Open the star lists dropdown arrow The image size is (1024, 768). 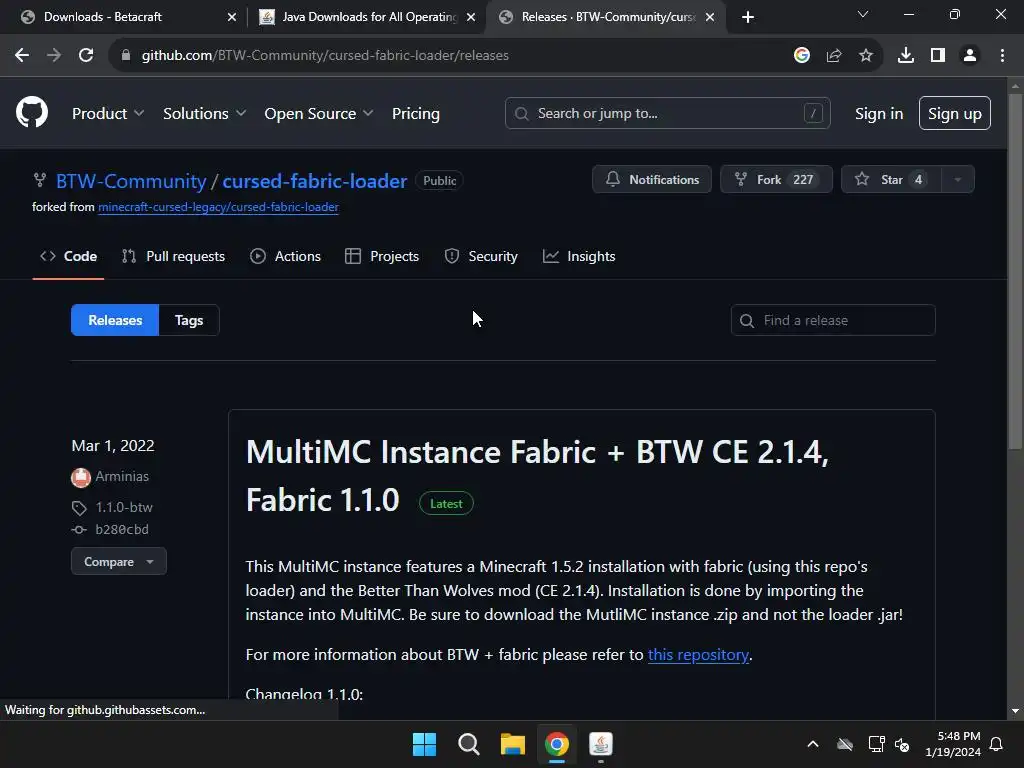(x=957, y=179)
